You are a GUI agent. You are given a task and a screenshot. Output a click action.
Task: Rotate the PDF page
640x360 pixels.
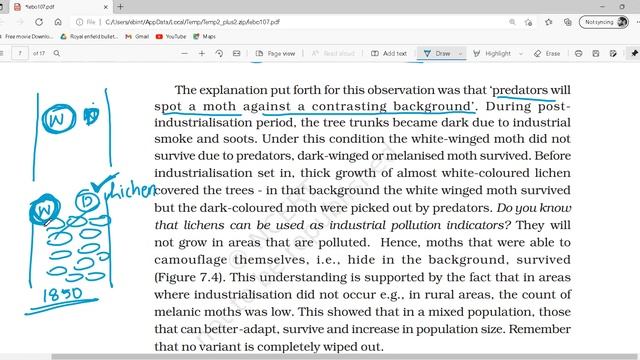tap(219, 53)
